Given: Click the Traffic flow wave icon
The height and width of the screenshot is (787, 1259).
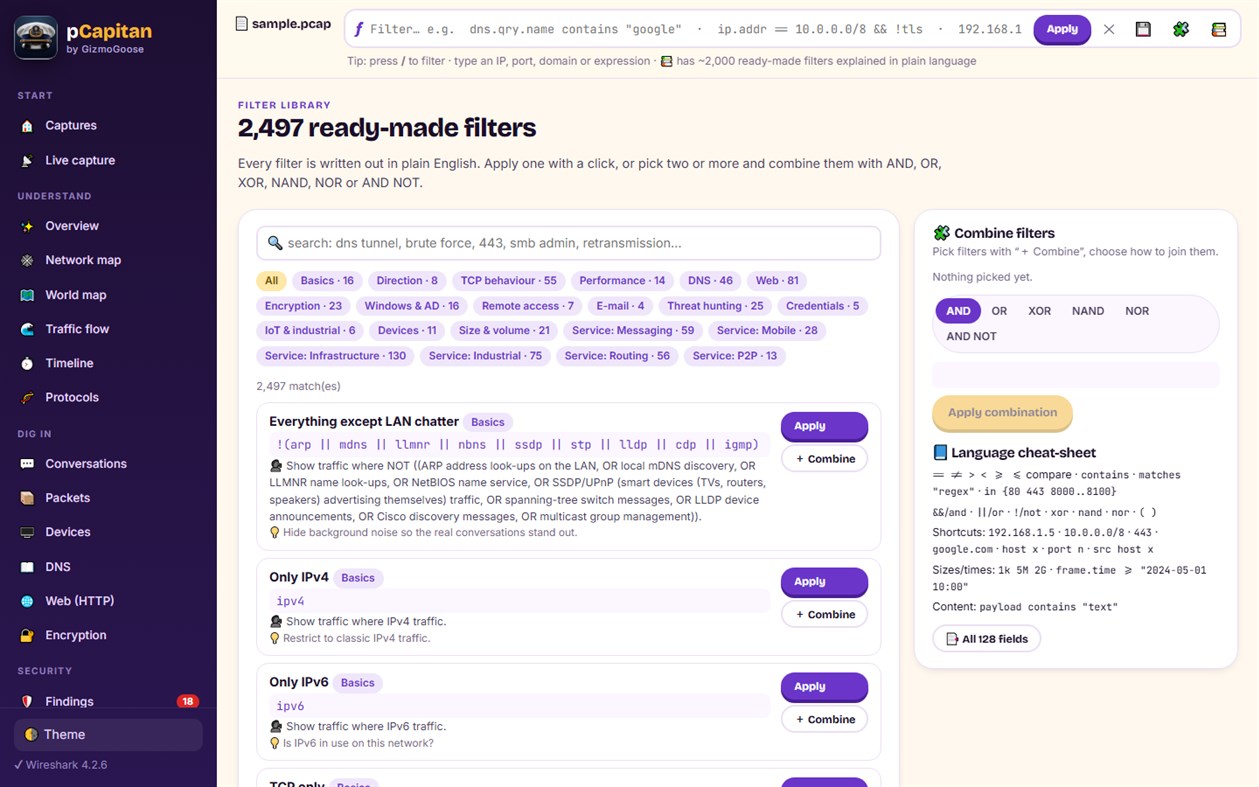Looking at the screenshot, I should 27,329.
